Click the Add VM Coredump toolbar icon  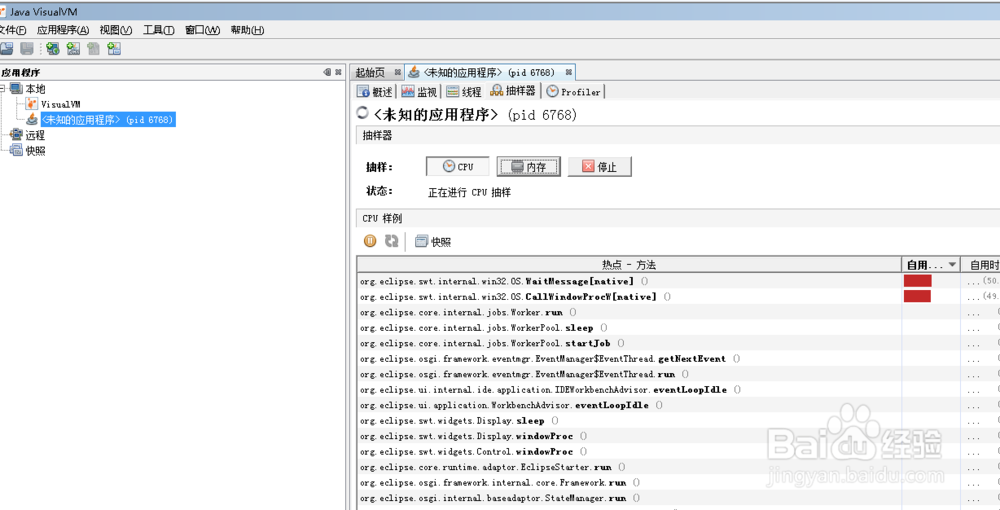(x=94, y=48)
